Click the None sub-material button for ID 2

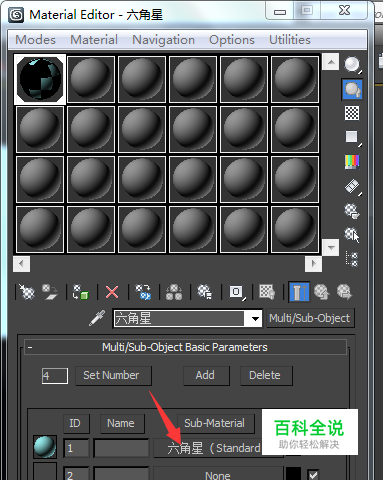[x=218, y=474]
